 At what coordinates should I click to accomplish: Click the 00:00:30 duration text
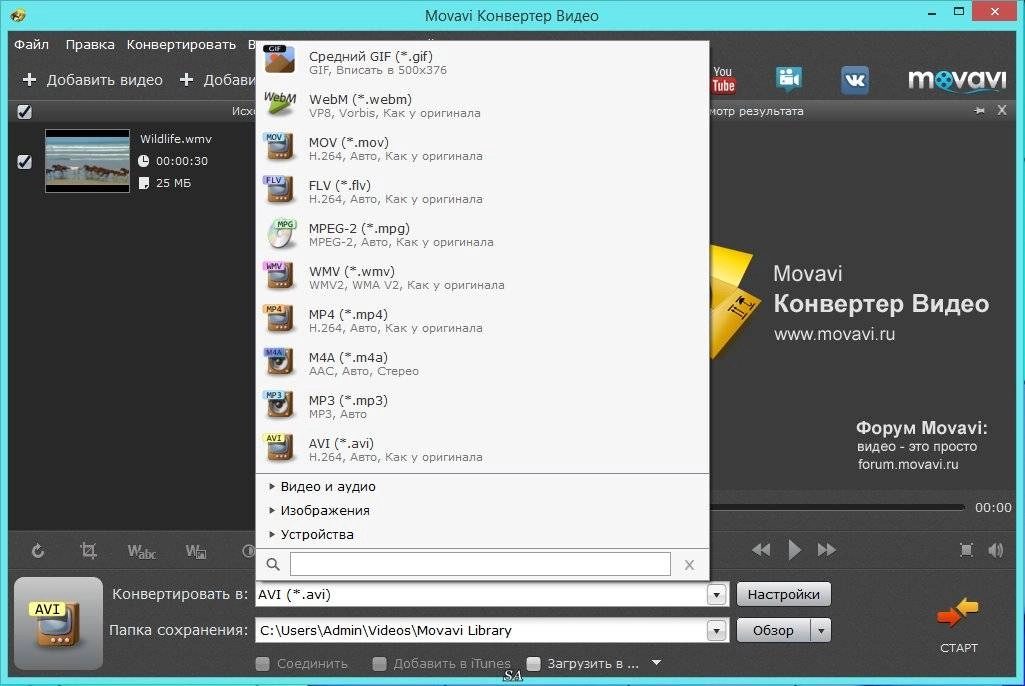click(182, 161)
